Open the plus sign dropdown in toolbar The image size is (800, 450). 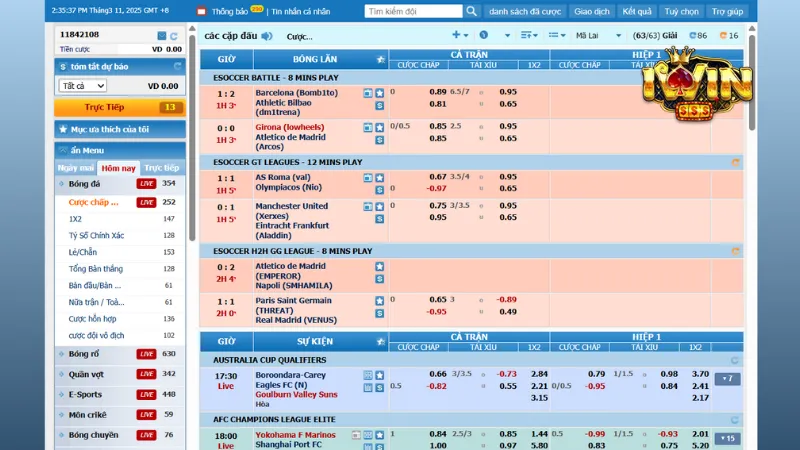click(x=460, y=35)
